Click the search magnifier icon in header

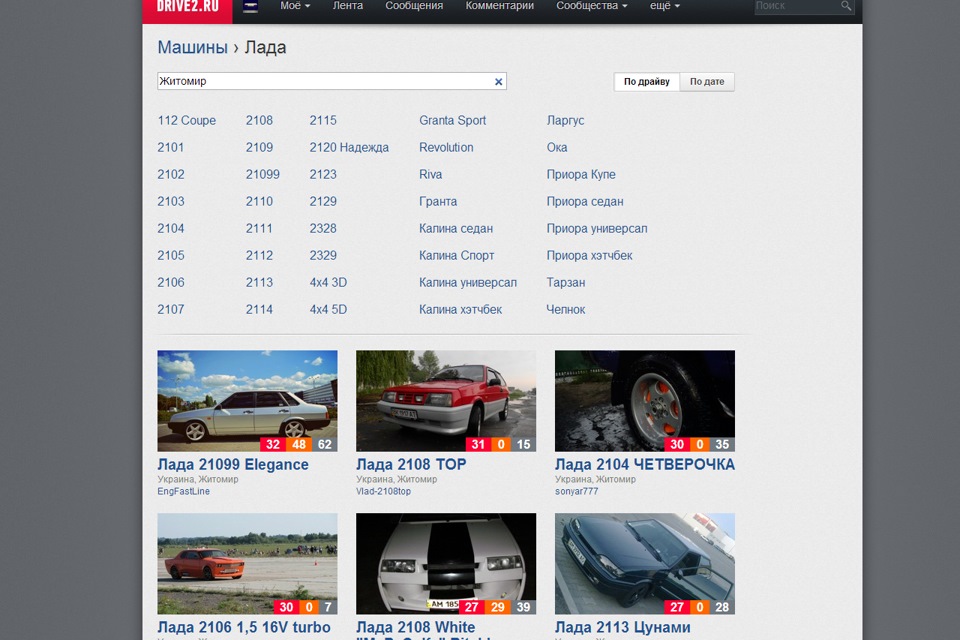click(846, 6)
